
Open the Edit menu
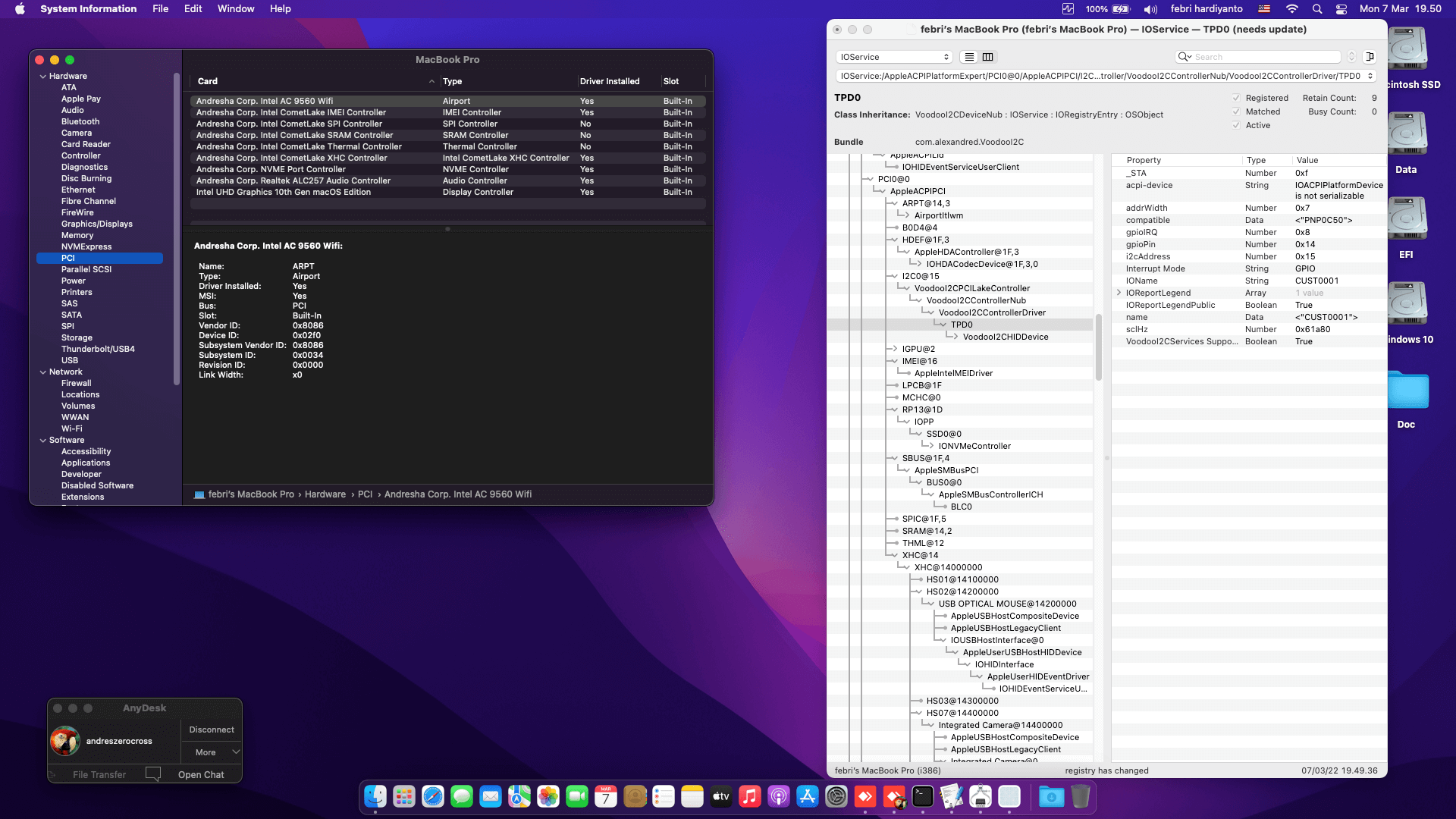(x=193, y=9)
